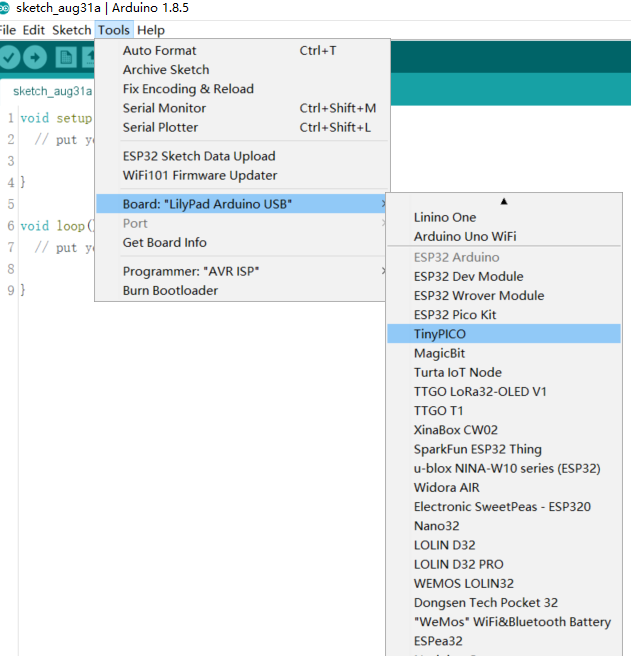The height and width of the screenshot is (656, 631).
Task: Pick the Nano32 board
Action: (x=504, y=526)
